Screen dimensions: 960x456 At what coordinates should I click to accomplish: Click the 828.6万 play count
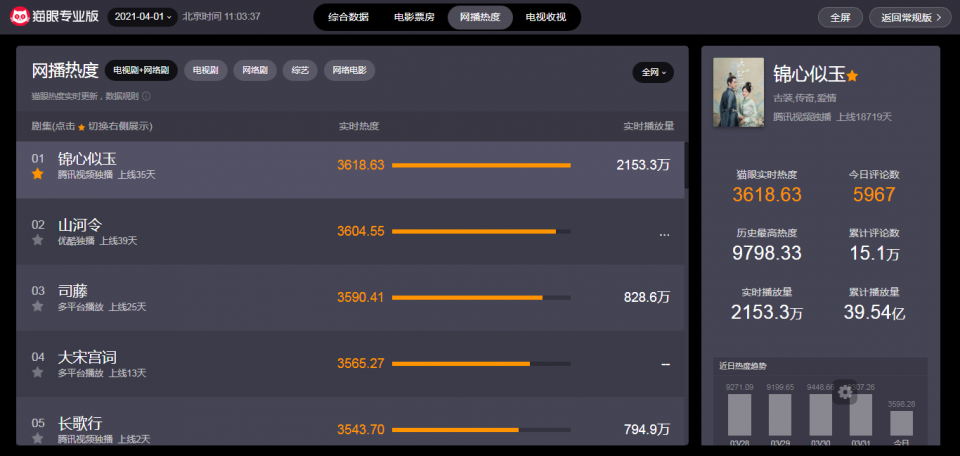(x=647, y=297)
